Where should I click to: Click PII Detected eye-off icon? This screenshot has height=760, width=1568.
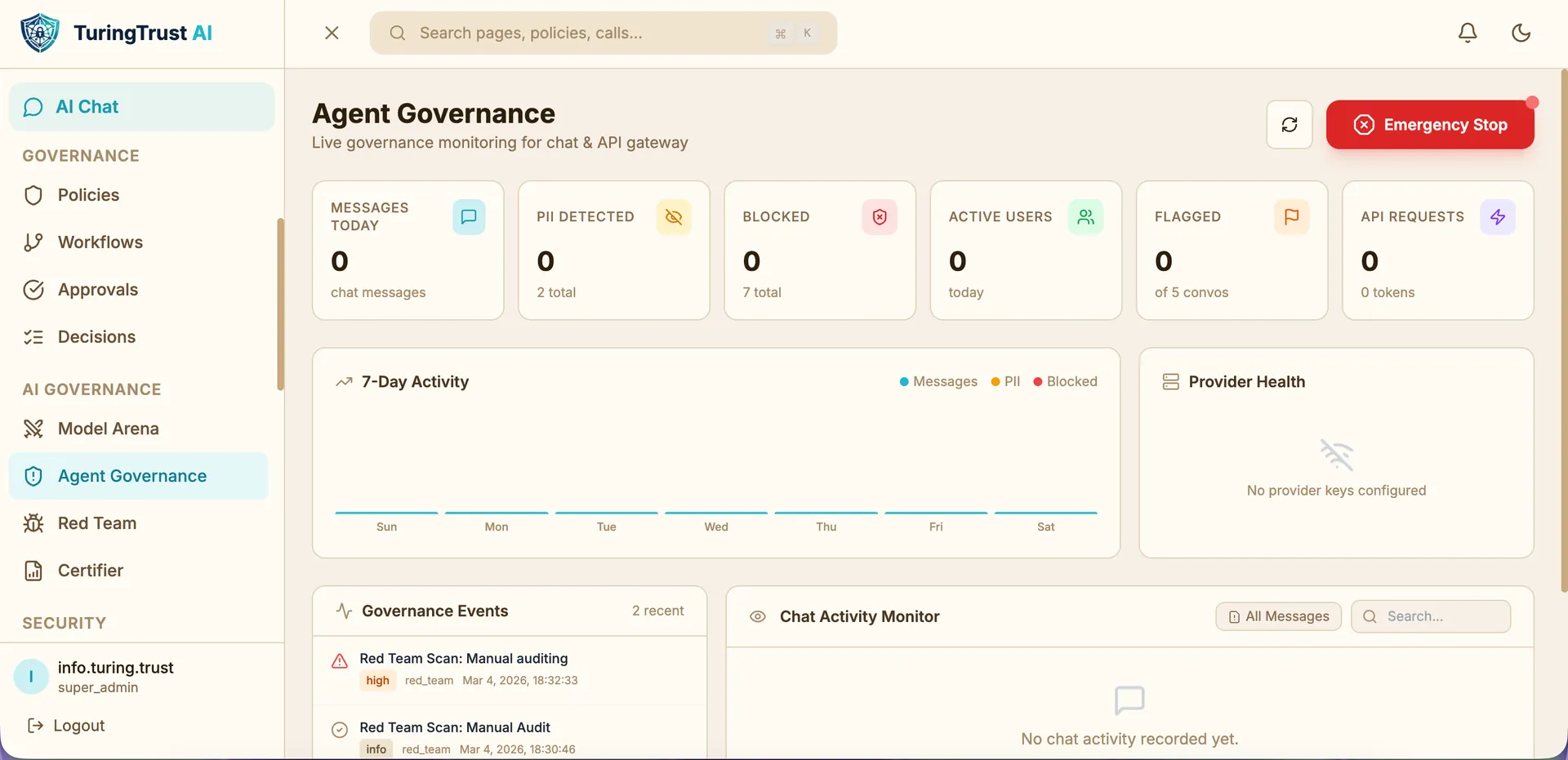pos(674,217)
